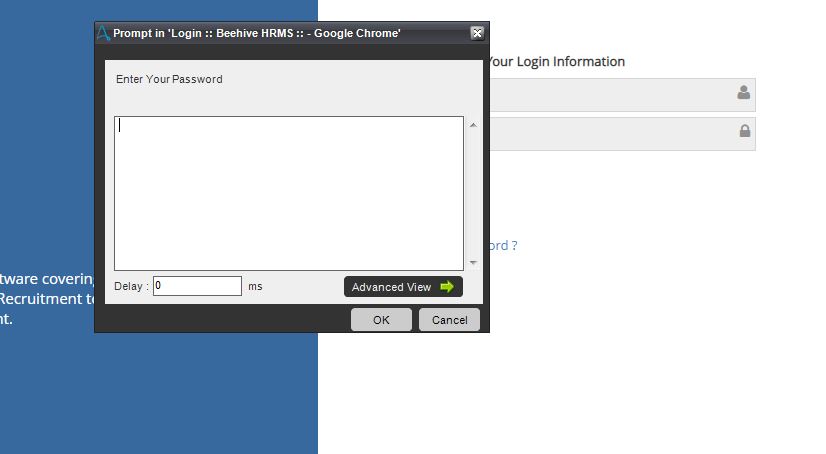The image size is (826, 454).
Task: Click the green arrow on Advanced View button
Action: [447, 287]
